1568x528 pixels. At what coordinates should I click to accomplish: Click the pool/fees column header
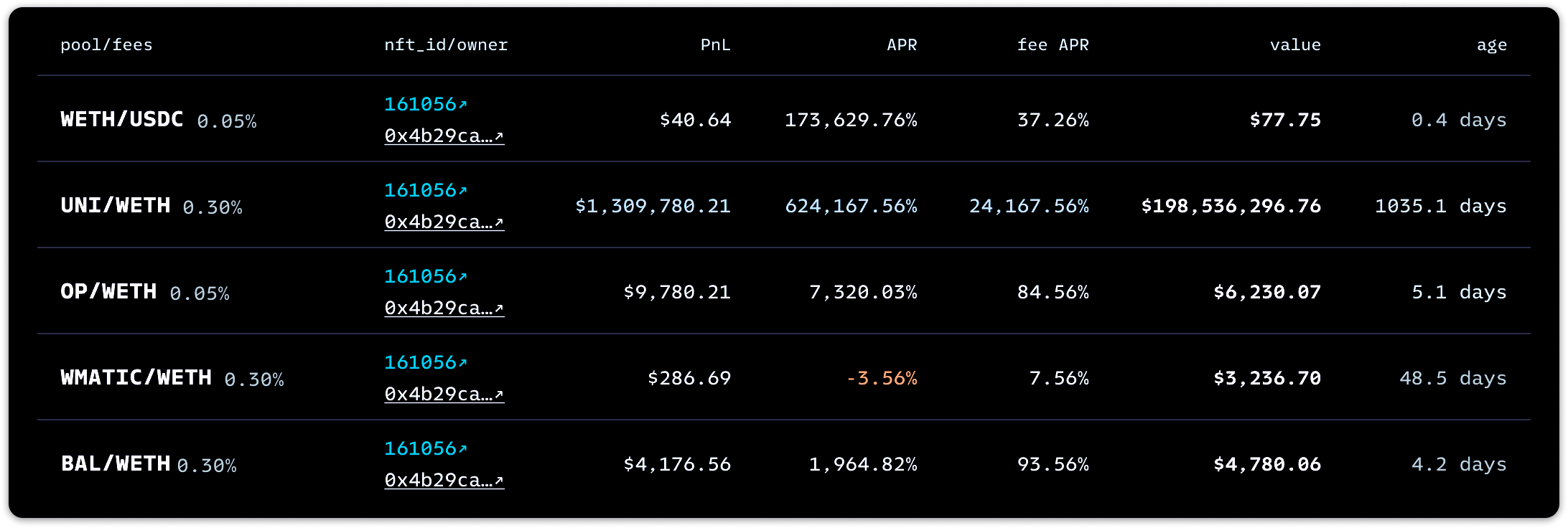pos(106,45)
